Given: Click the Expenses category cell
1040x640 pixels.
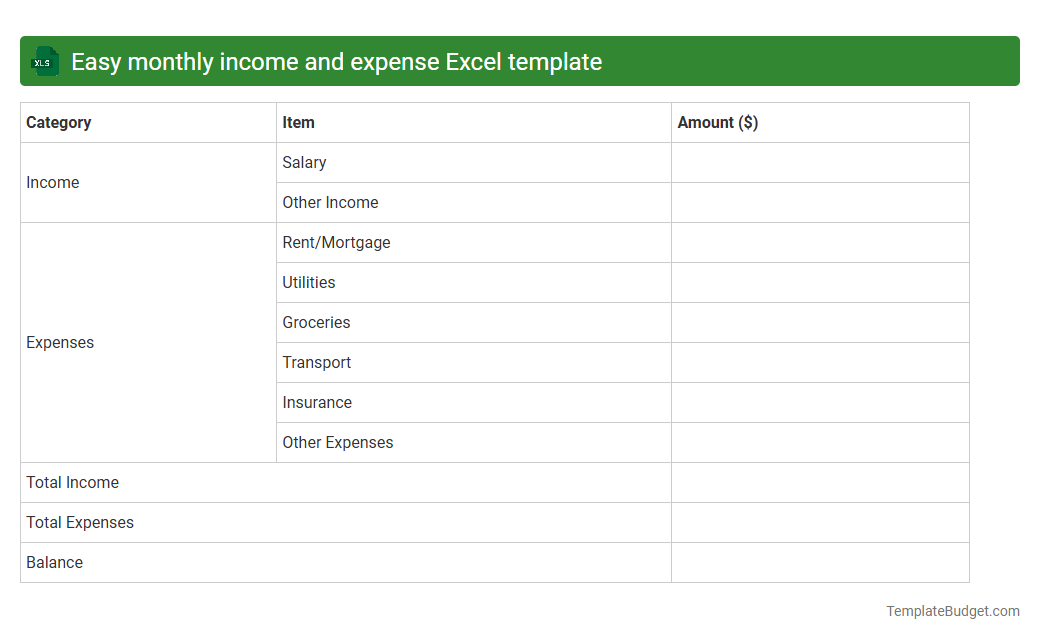Looking at the screenshot, I should 60,342.
